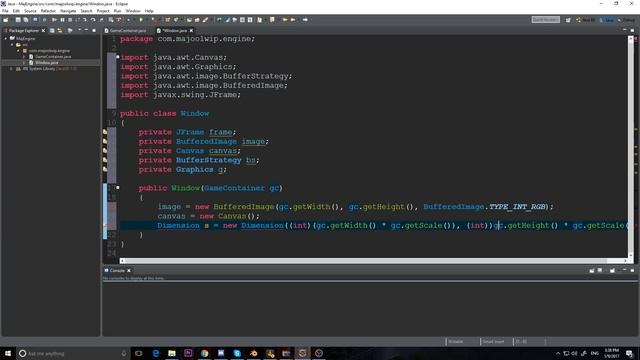Collapse the com.majoolwip.engine package node

click(18, 51)
